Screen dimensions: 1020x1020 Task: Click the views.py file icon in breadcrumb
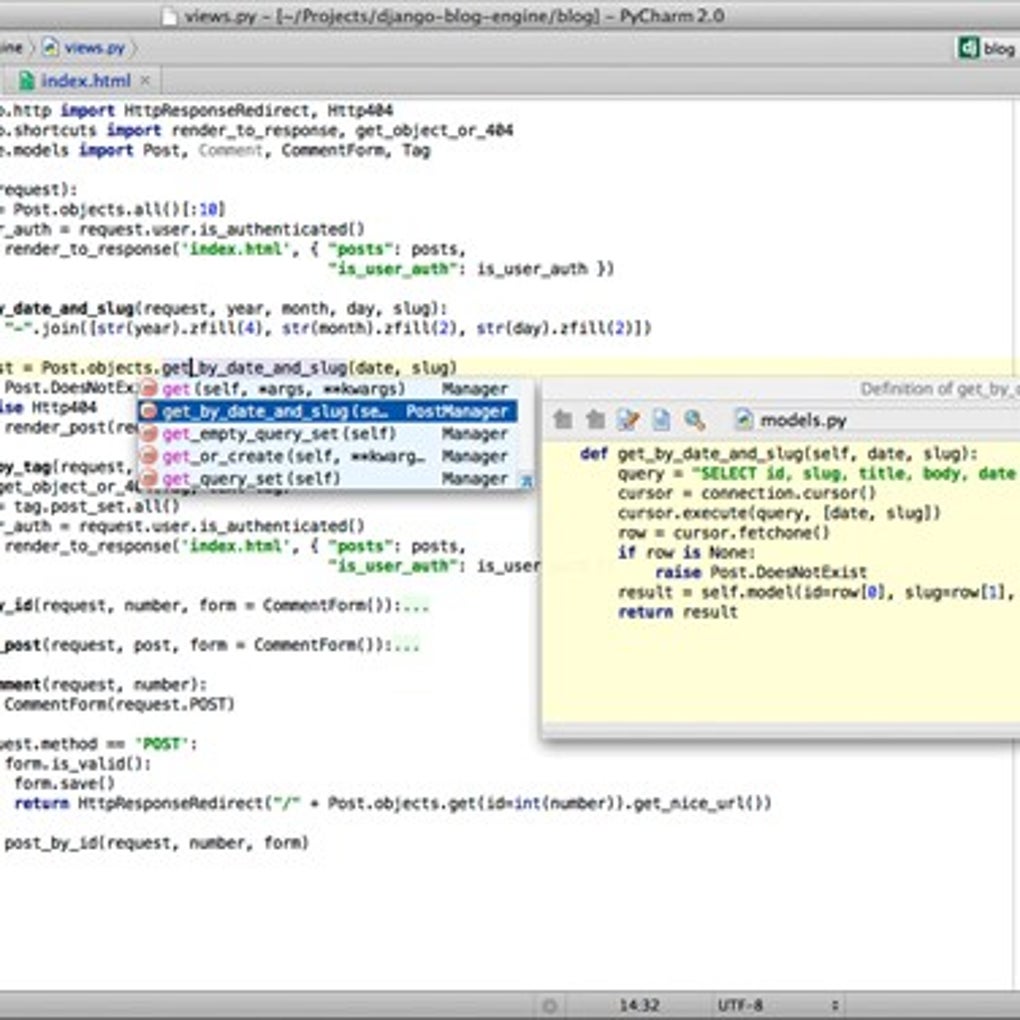point(50,47)
